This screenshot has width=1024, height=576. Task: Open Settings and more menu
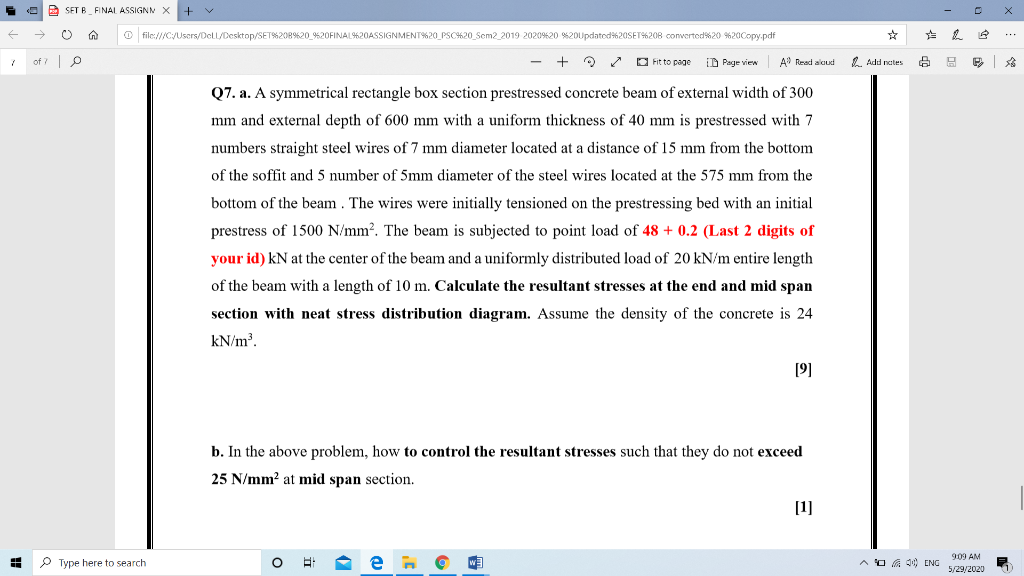(x=1010, y=34)
